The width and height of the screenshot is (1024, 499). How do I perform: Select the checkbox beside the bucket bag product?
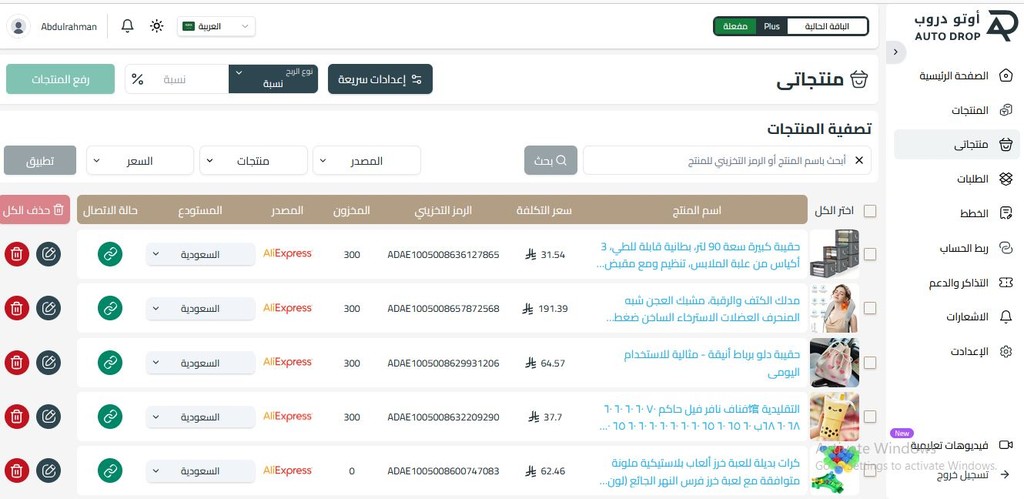click(x=870, y=362)
